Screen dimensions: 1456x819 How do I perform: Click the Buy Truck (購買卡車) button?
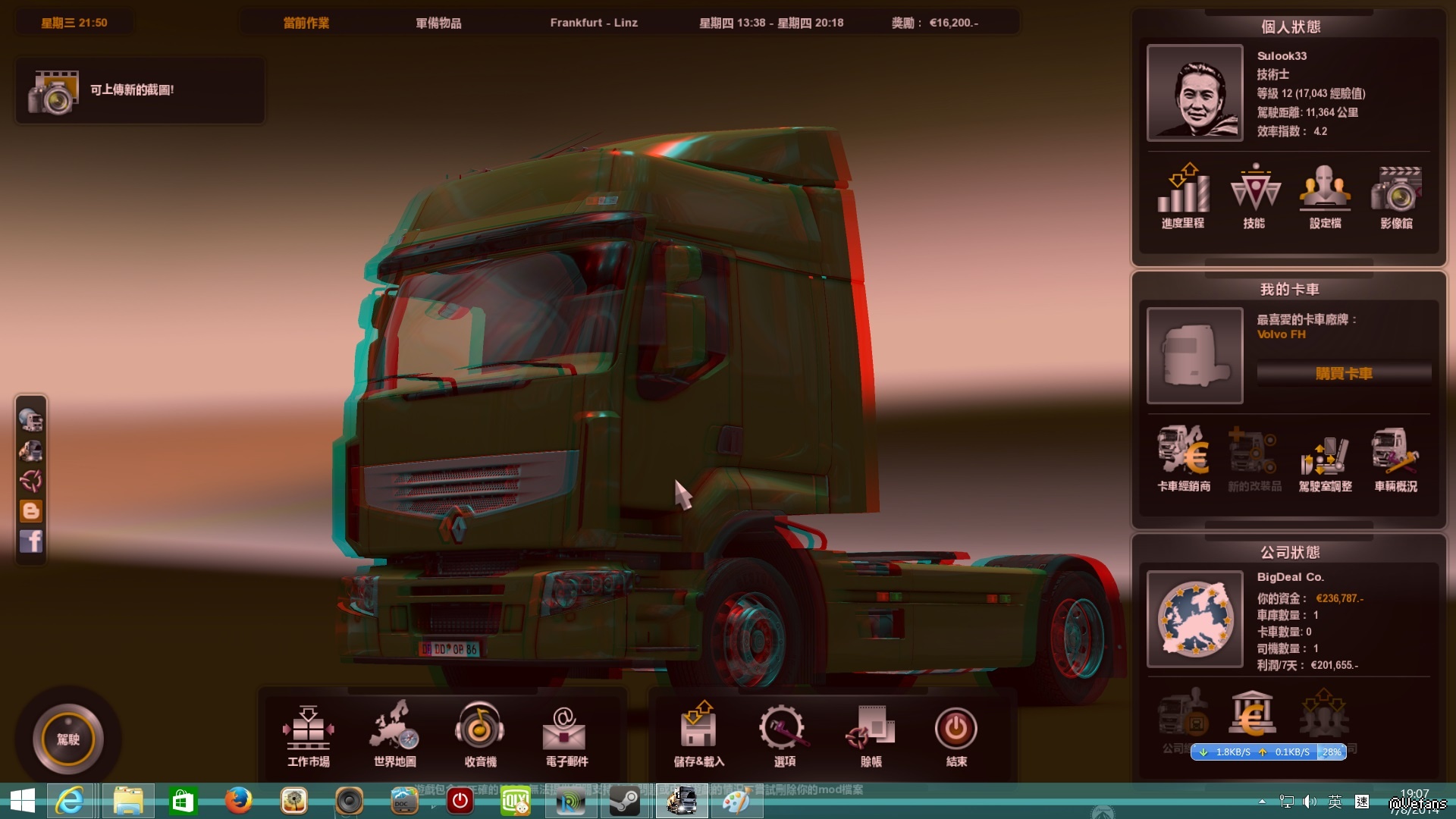pyautogui.click(x=1344, y=373)
